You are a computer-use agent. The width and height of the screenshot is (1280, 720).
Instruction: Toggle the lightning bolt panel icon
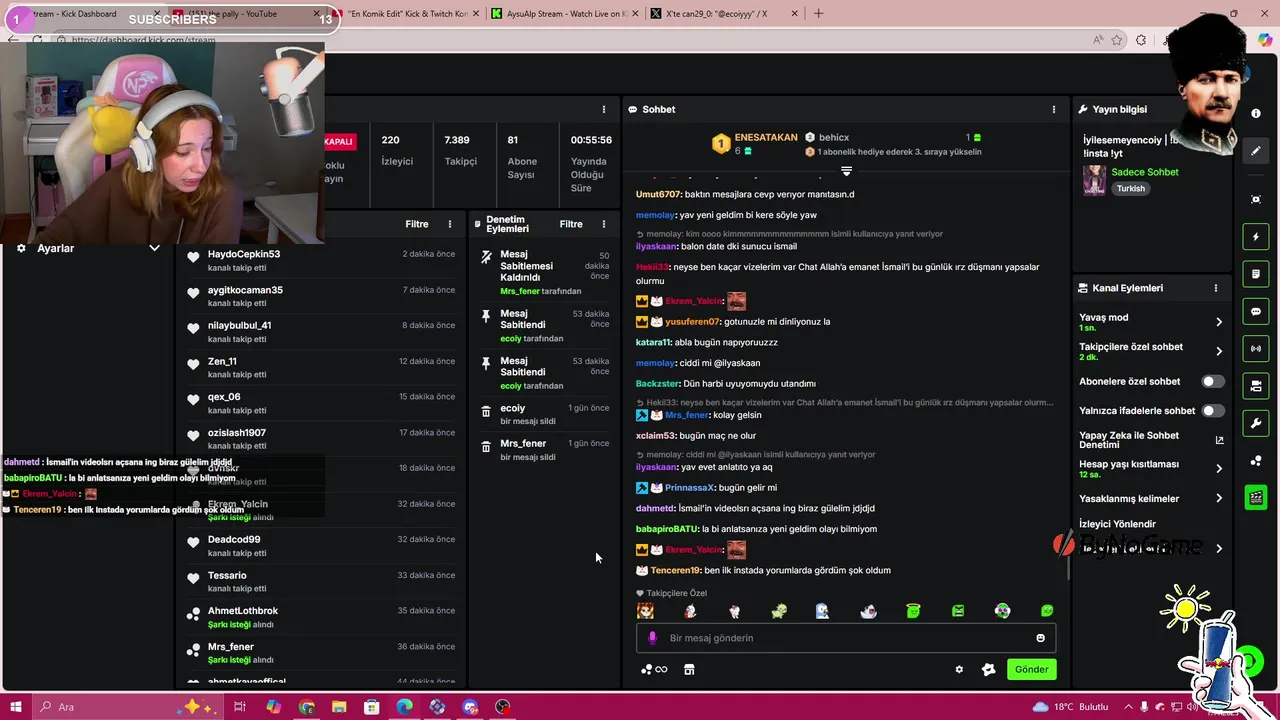pos(1256,237)
